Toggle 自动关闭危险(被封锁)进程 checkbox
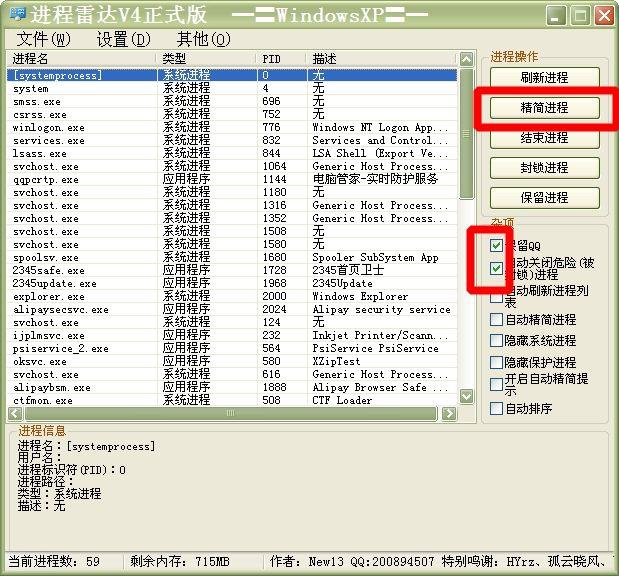 coord(496,268)
